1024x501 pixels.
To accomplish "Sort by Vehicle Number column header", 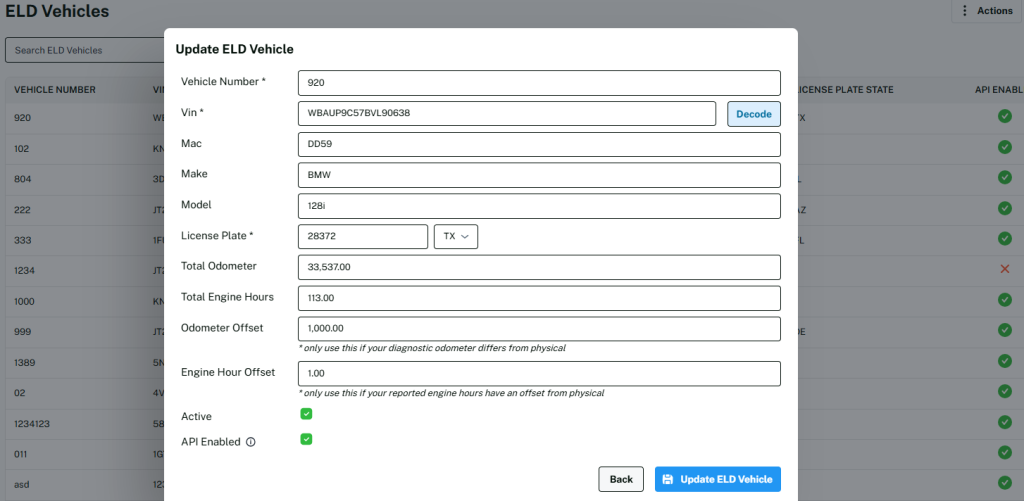I will [x=55, y=90].
